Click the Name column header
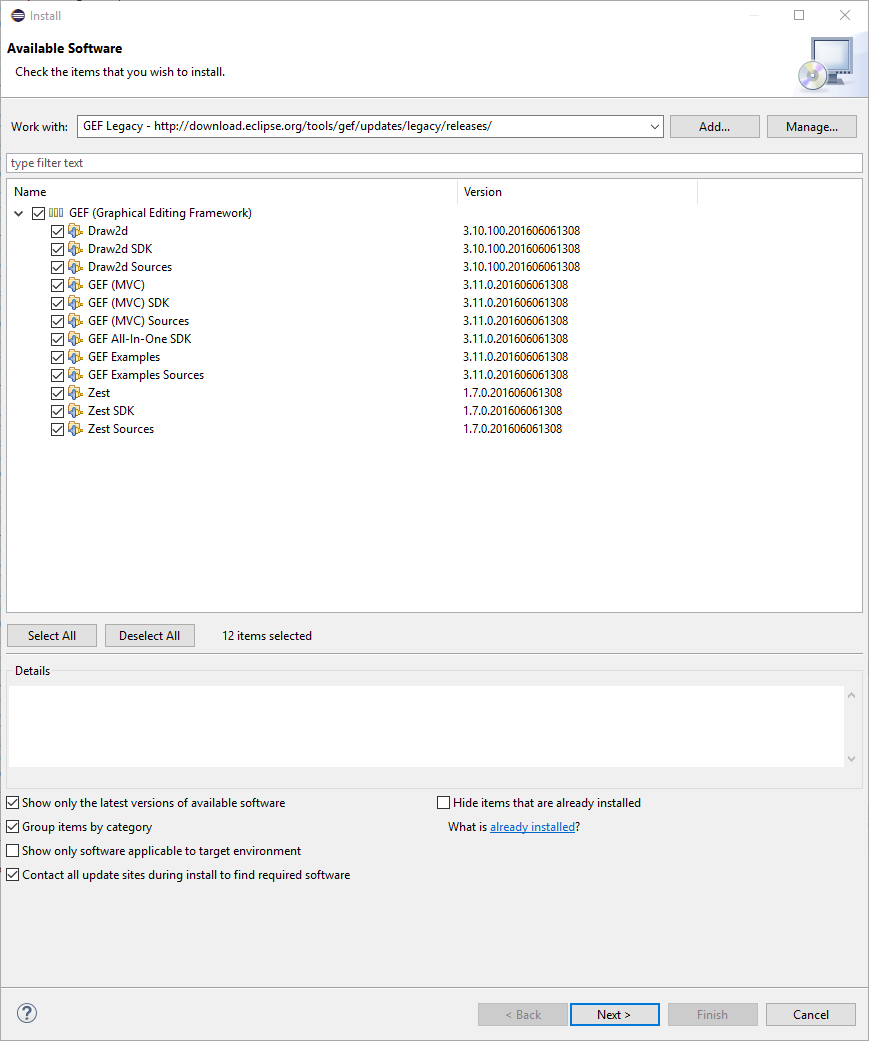 (x=232, y=192)
